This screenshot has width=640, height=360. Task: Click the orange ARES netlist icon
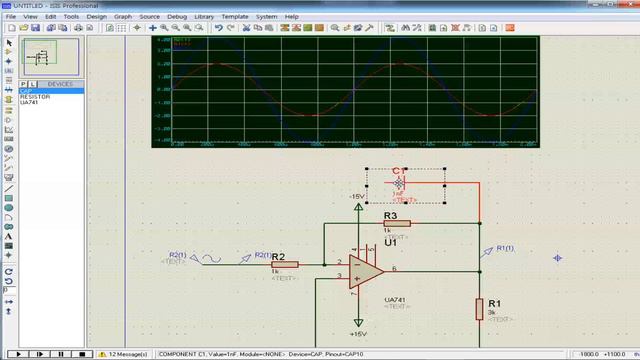click(510, 28)
